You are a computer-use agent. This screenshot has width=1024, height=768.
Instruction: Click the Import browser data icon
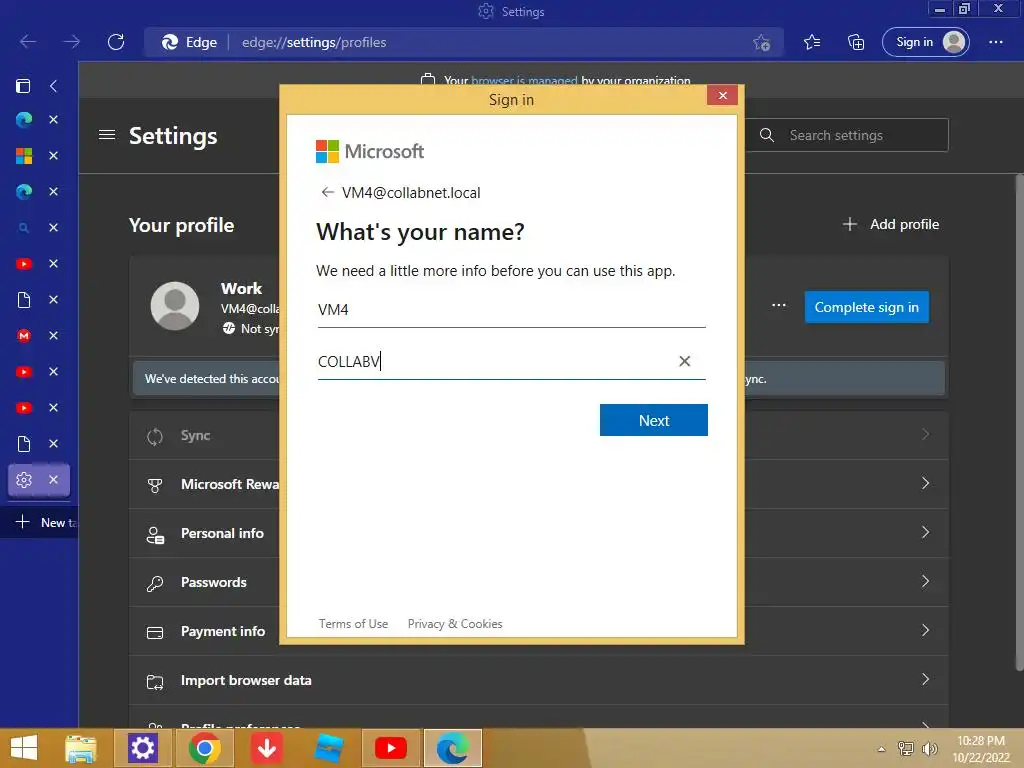(x=155, y=682)
